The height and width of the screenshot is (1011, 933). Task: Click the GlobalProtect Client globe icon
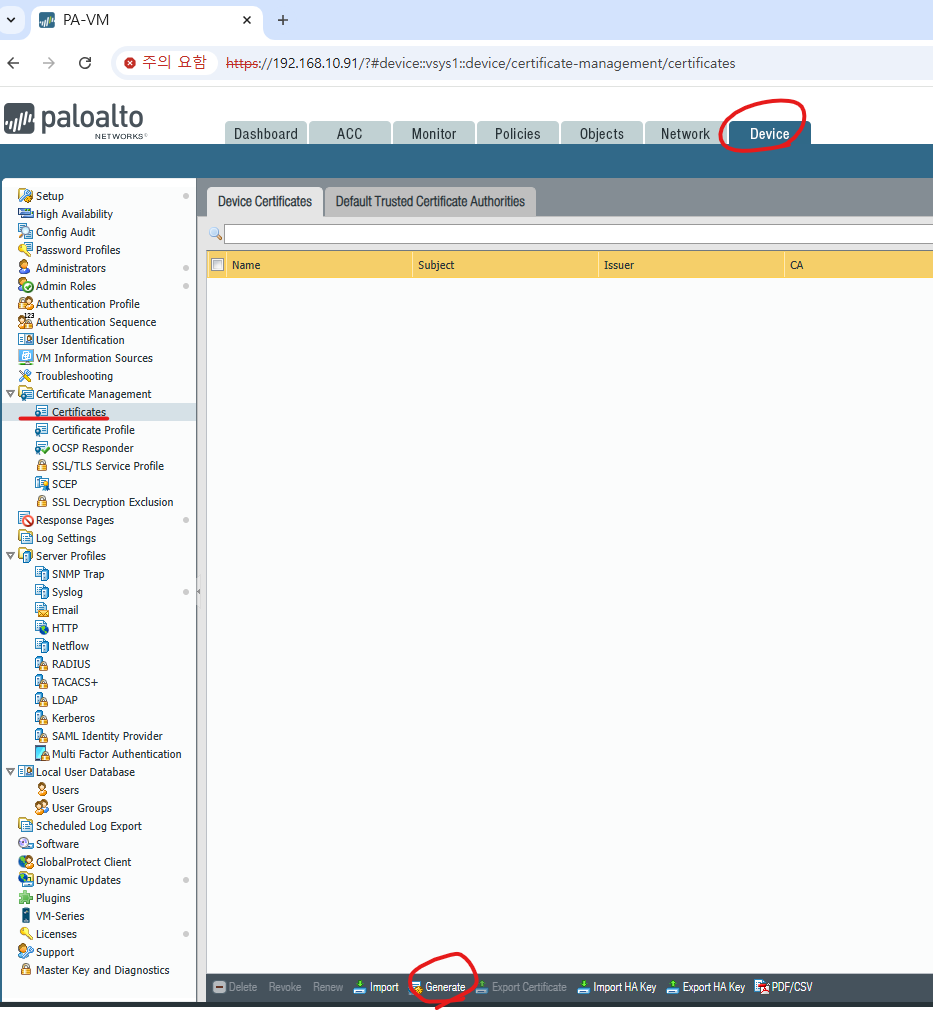(x=25, y=861)
